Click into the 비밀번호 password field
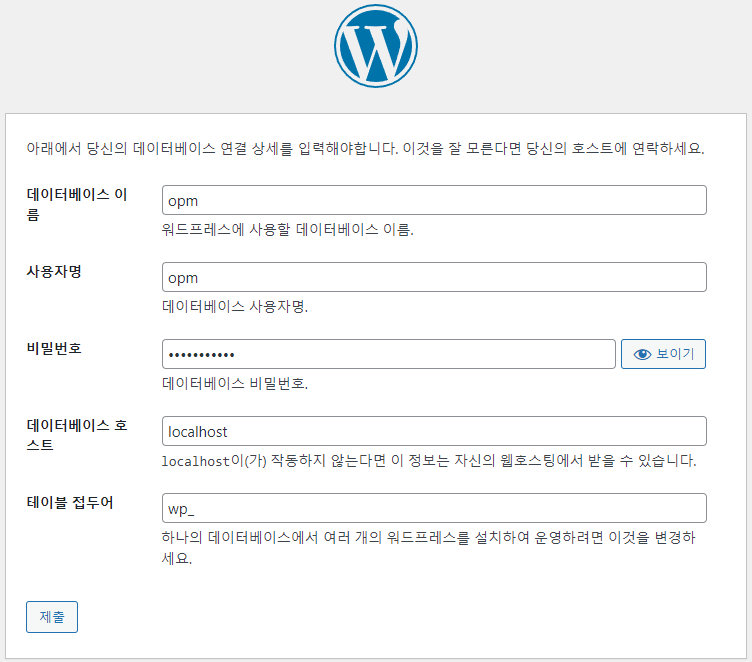The height and width of the screenshot is (662, 752). pos(388,354)
